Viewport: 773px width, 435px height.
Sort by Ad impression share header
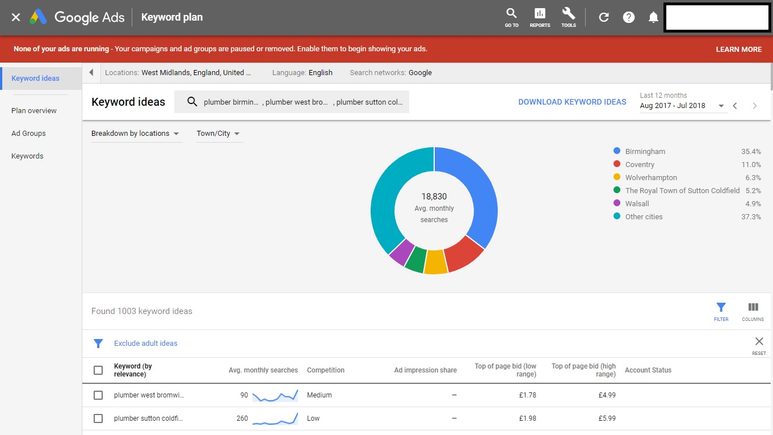click(425, 370)
